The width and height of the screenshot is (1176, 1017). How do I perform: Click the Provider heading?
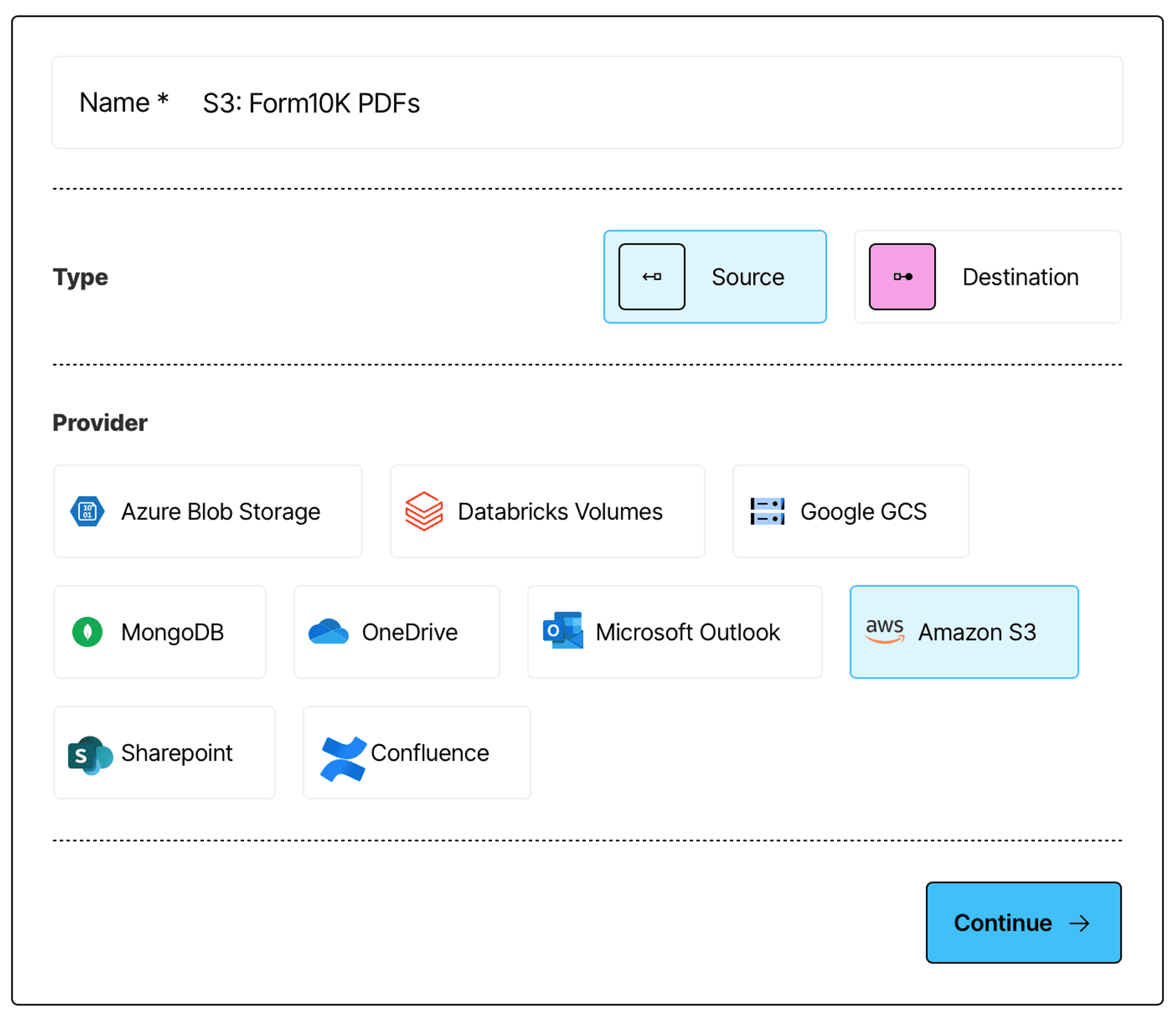(100, 423)
